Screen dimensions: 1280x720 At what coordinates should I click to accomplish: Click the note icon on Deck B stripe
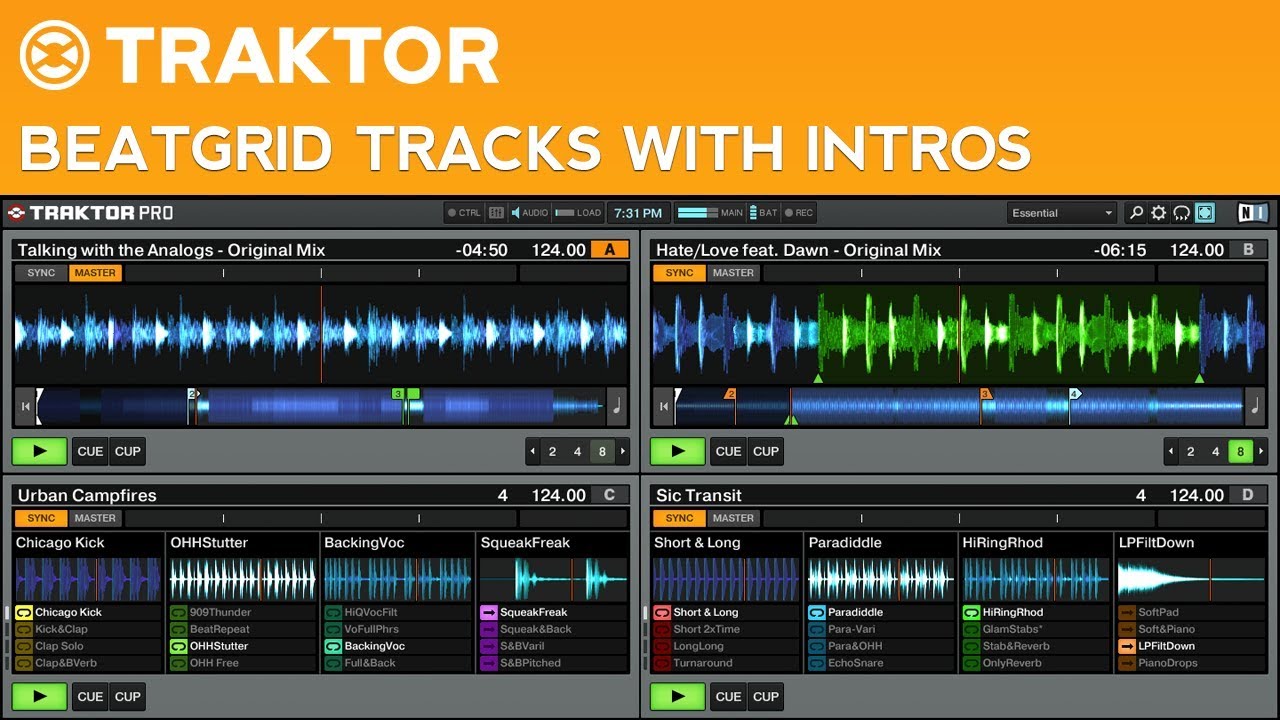(1255, 407)
